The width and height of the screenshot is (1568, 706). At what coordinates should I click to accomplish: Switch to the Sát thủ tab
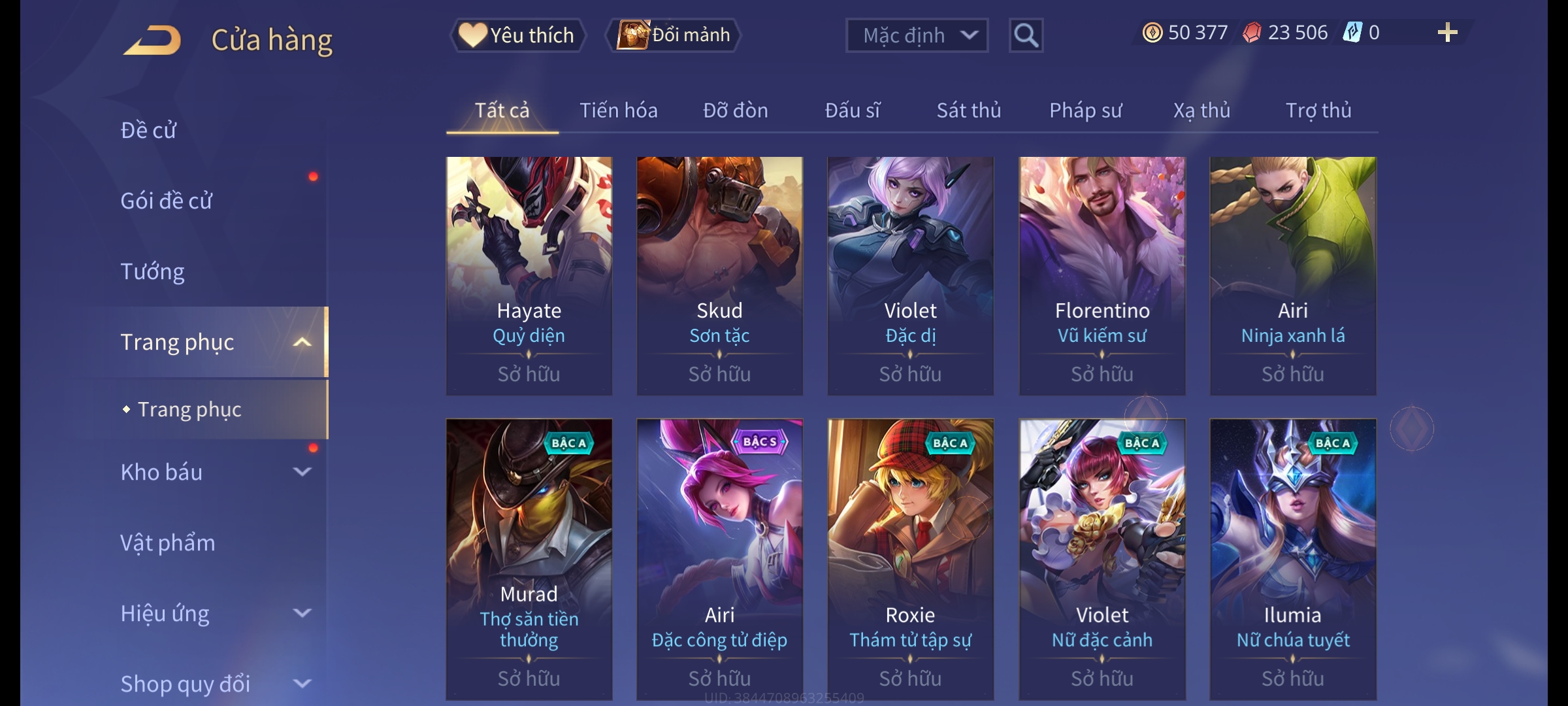969,110
